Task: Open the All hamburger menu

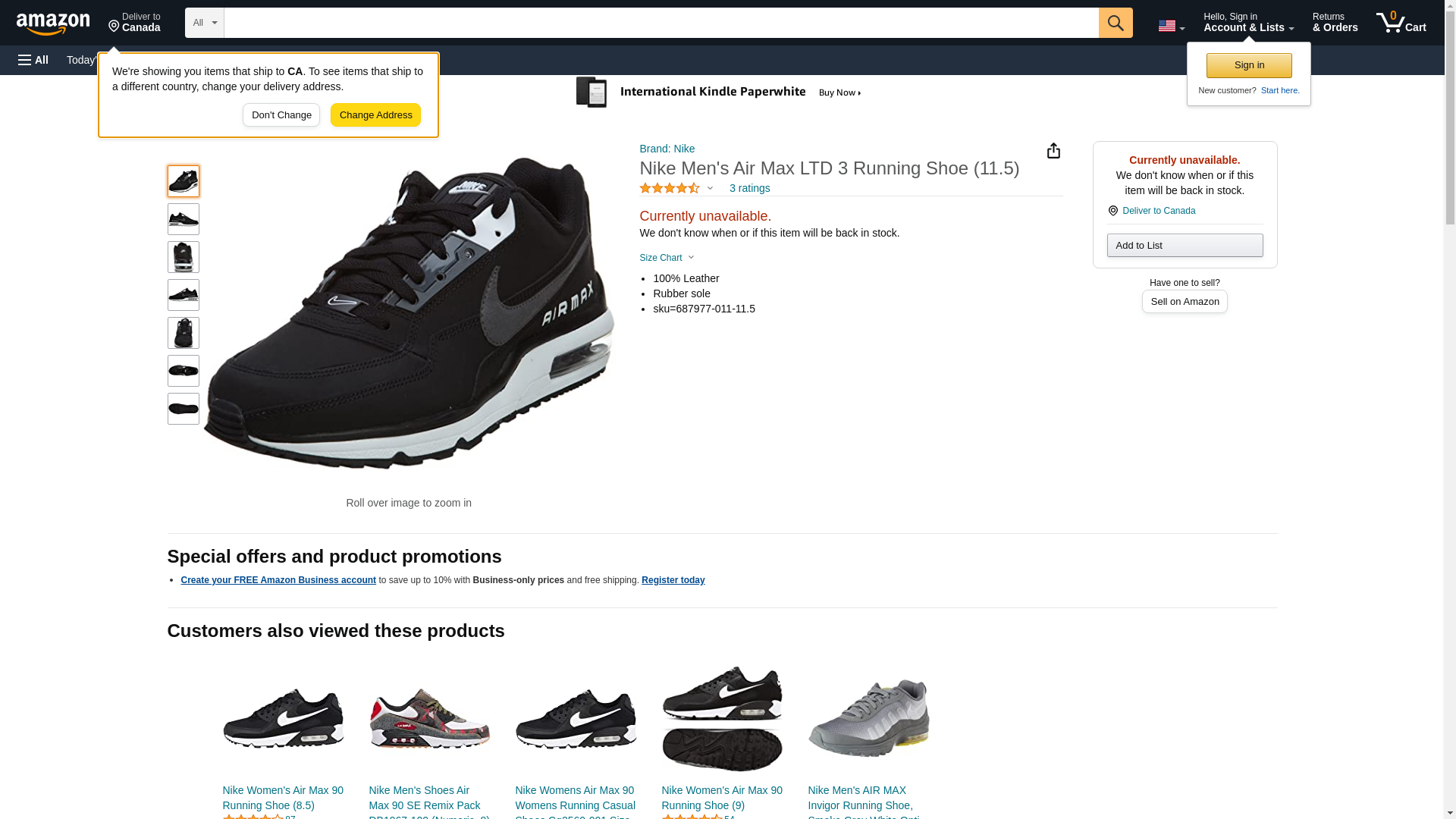Action: (x=33, y=60)
